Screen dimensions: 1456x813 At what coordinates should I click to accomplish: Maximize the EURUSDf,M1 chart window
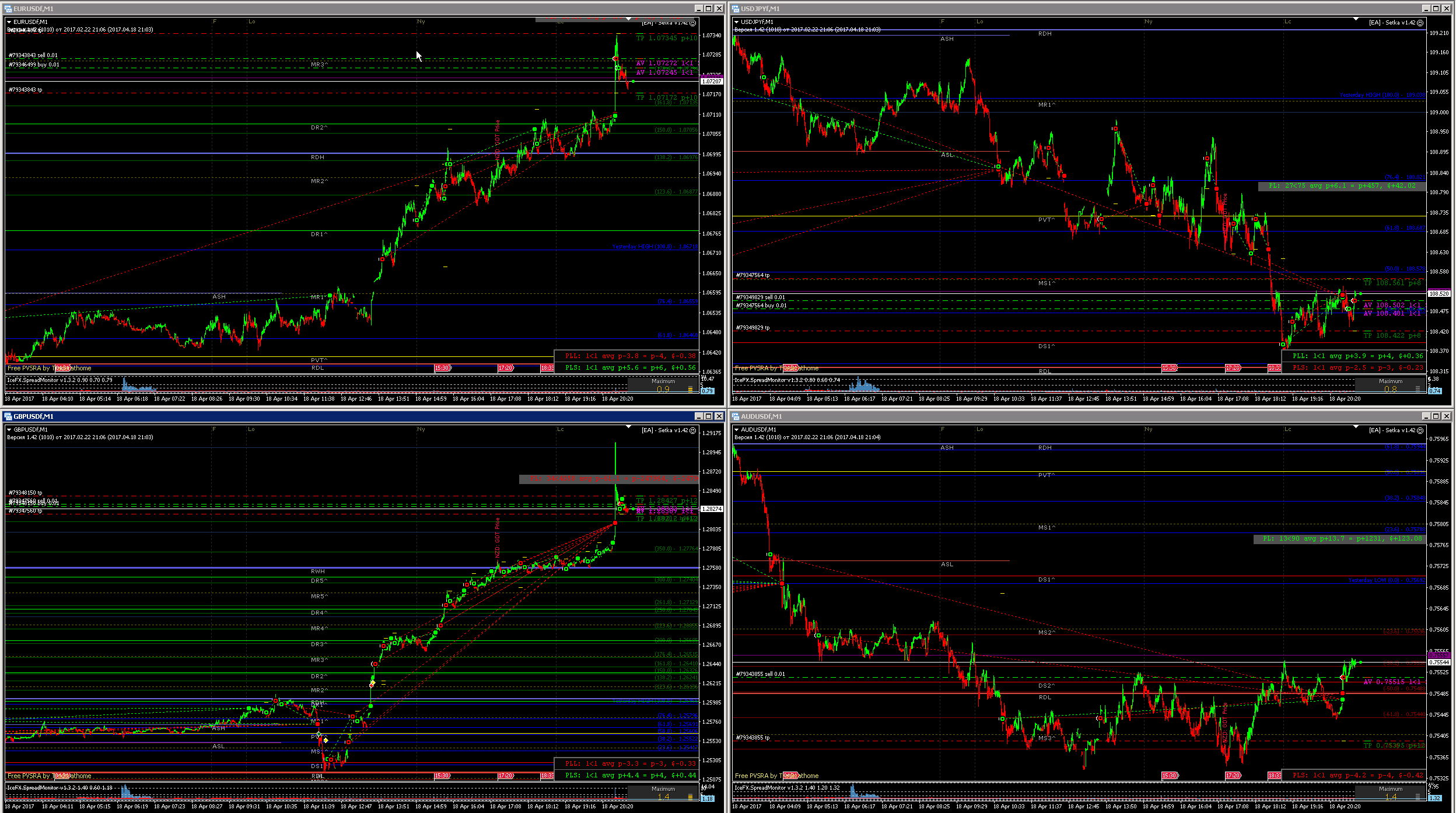click(708, 8)
